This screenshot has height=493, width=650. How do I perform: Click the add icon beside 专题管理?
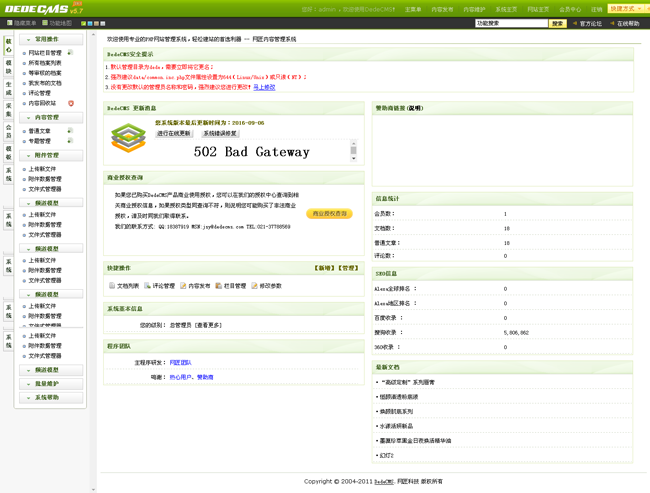click(x=70, y=141)
